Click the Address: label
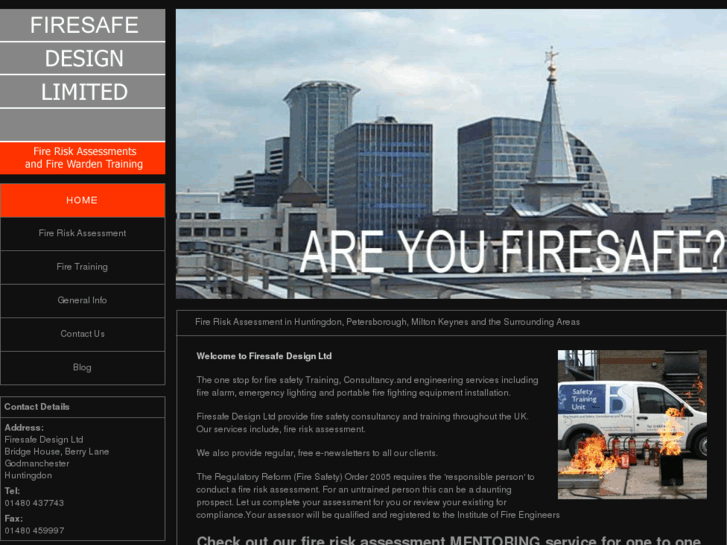 pyautogui.click(x=24, y=428)
